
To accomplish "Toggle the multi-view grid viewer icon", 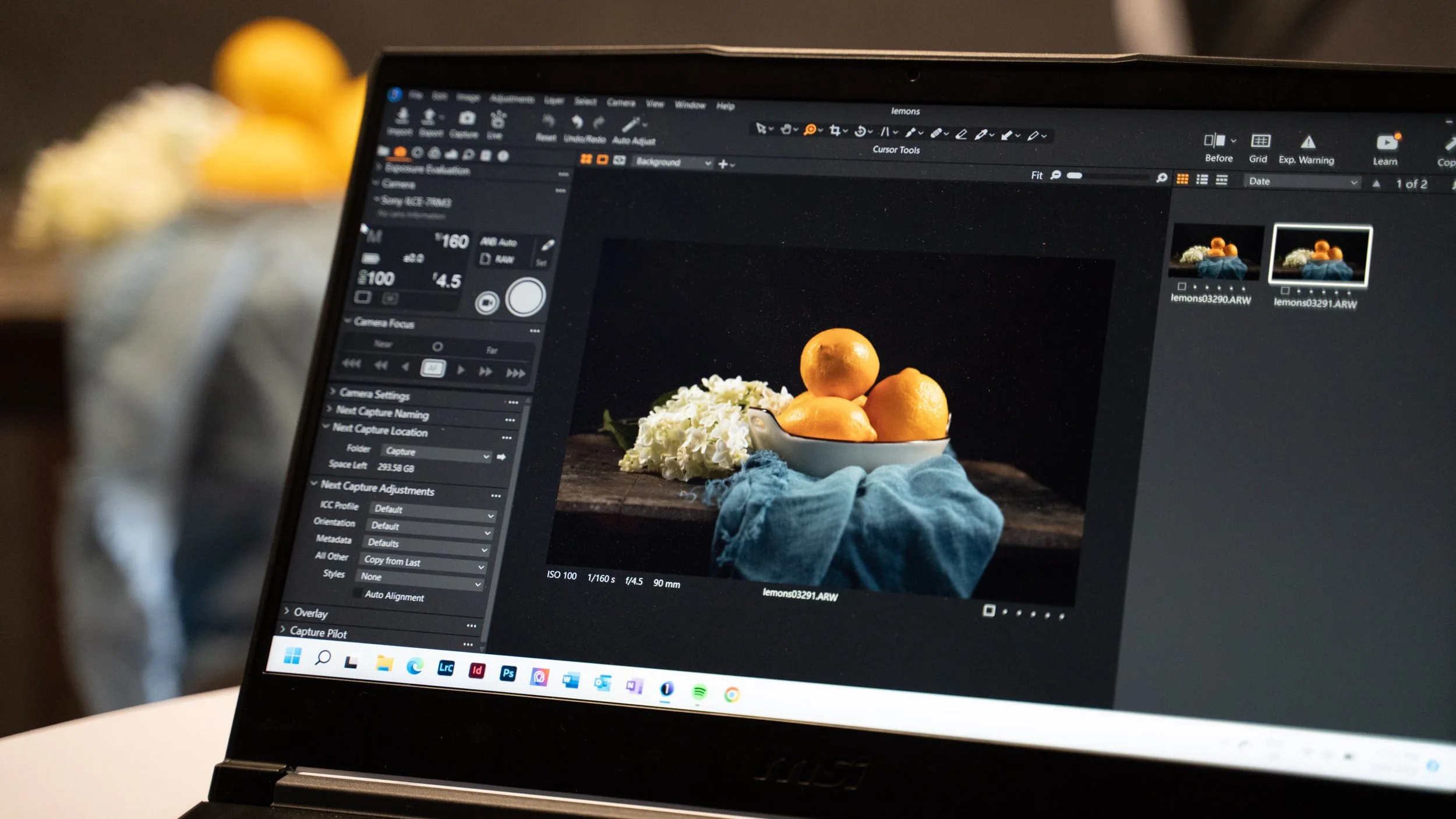I will click(586, 159).
